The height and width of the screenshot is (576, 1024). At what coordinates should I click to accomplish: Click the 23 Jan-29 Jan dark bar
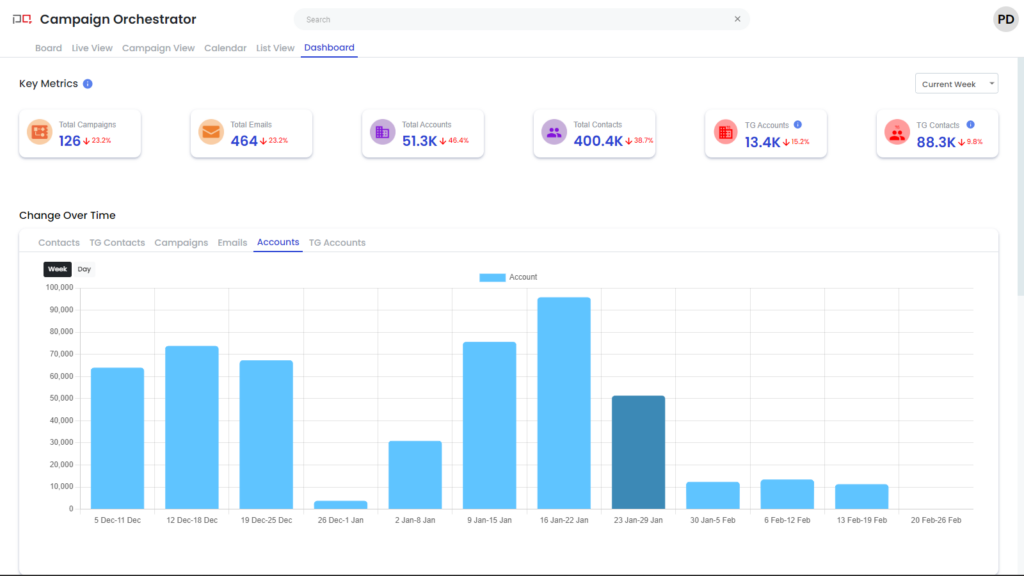[638, 452]
